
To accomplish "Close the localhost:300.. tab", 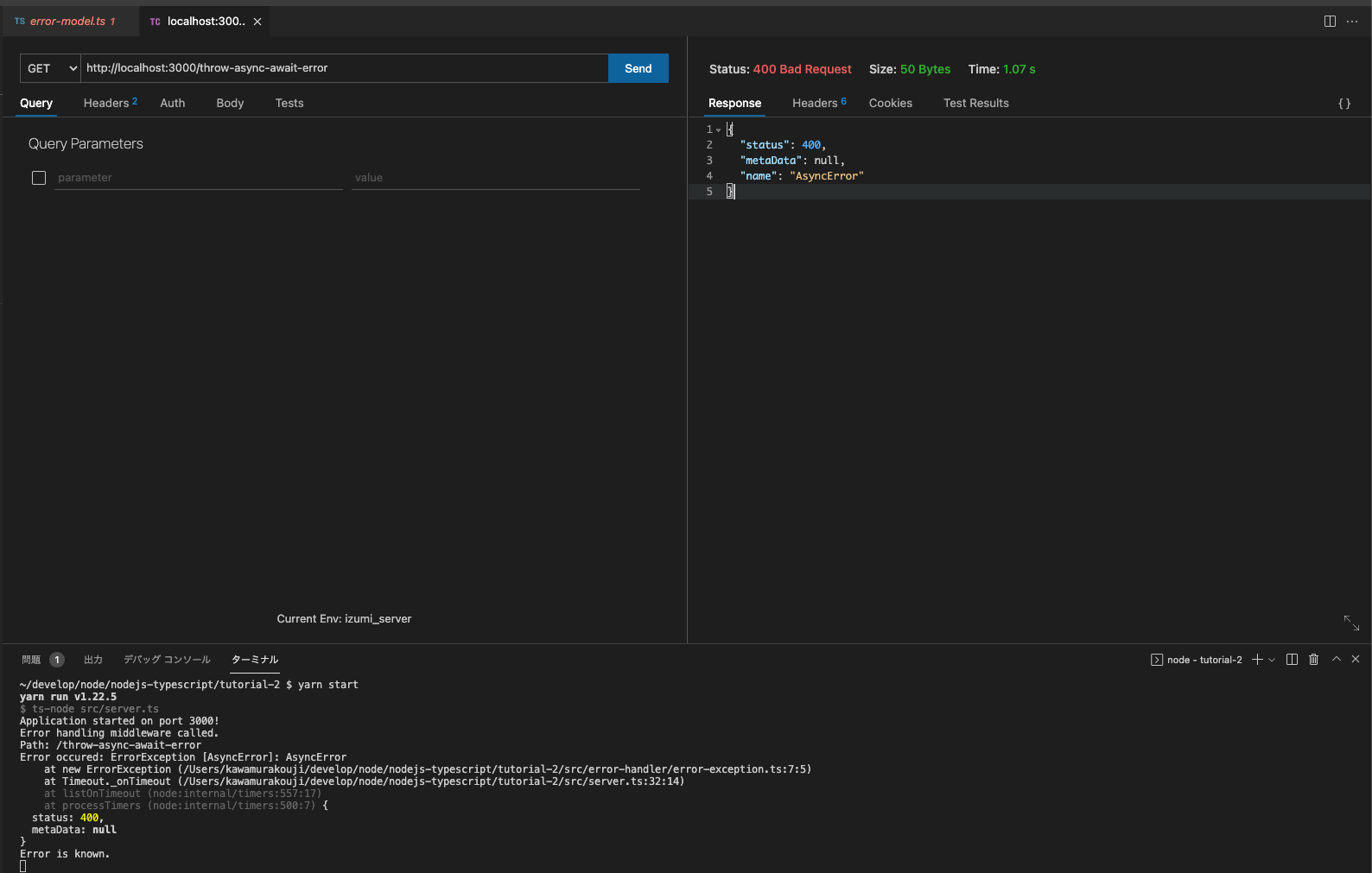I will coord(257,22).
